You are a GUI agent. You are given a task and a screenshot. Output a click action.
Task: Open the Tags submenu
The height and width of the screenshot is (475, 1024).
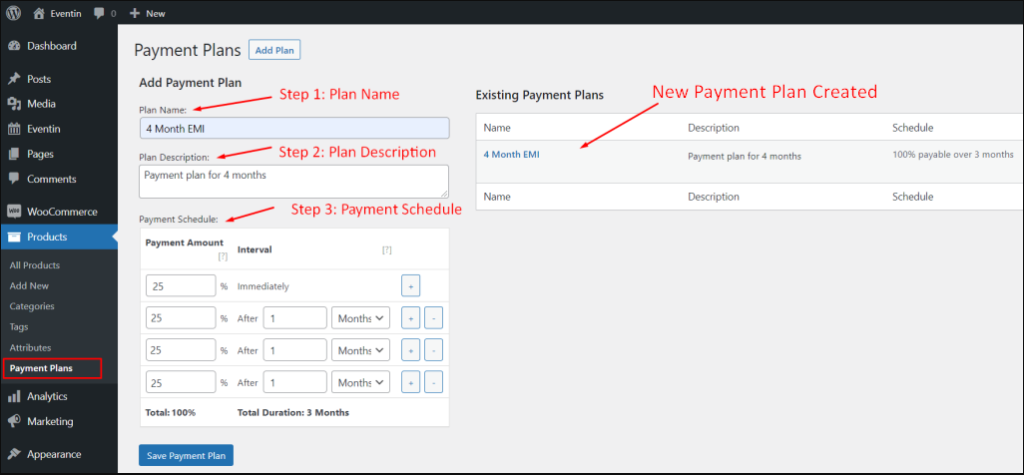[x=19, y=327]
